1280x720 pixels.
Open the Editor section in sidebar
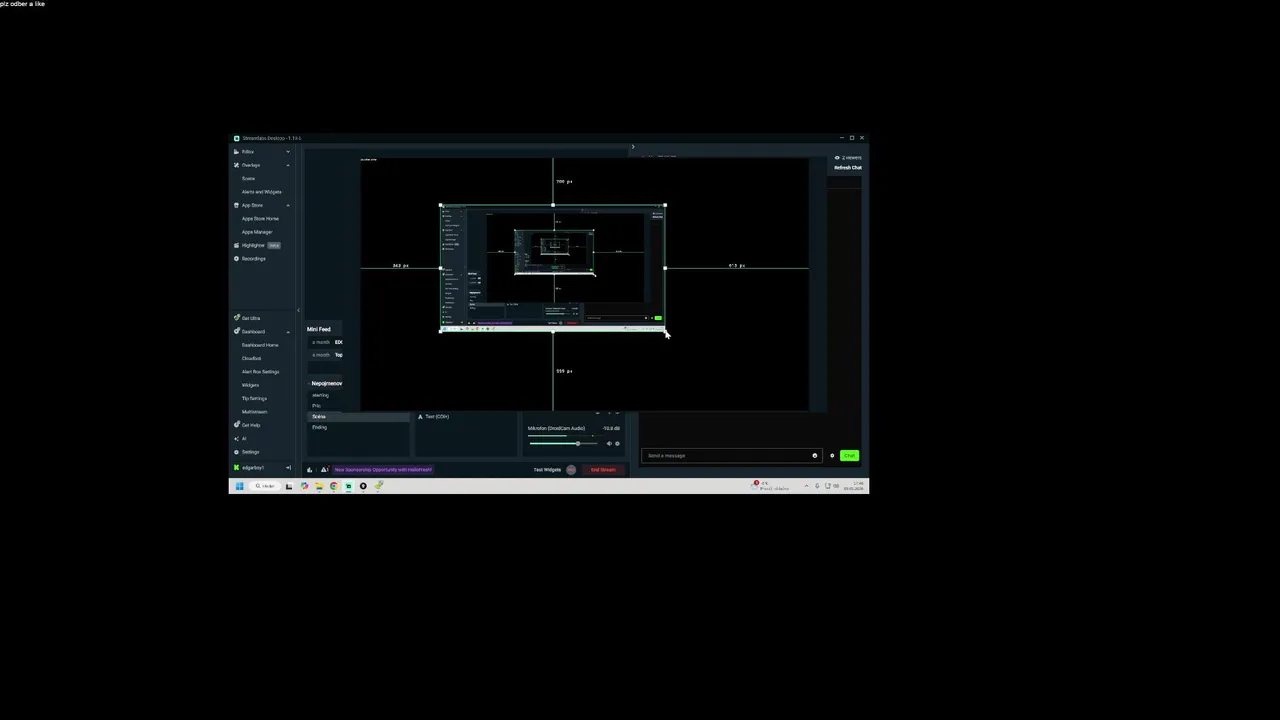(248, 152)
